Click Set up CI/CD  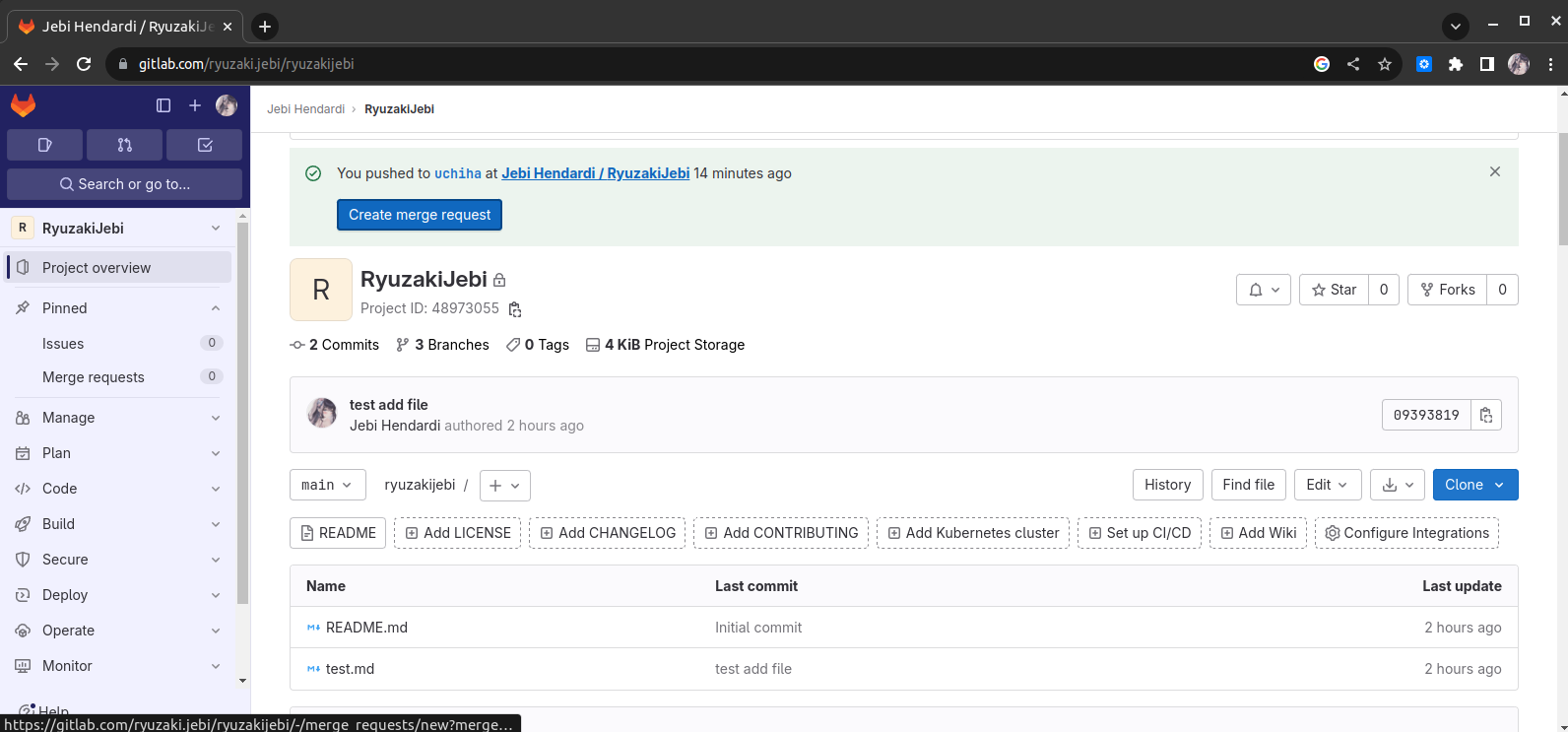coord(1140,533)
